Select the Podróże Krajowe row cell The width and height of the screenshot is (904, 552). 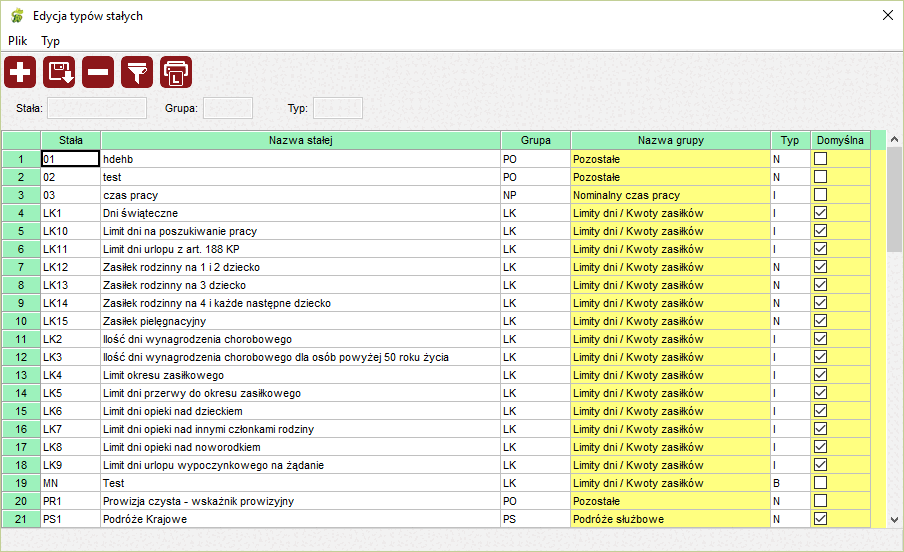pyautogui.click(x=300, y=519)
